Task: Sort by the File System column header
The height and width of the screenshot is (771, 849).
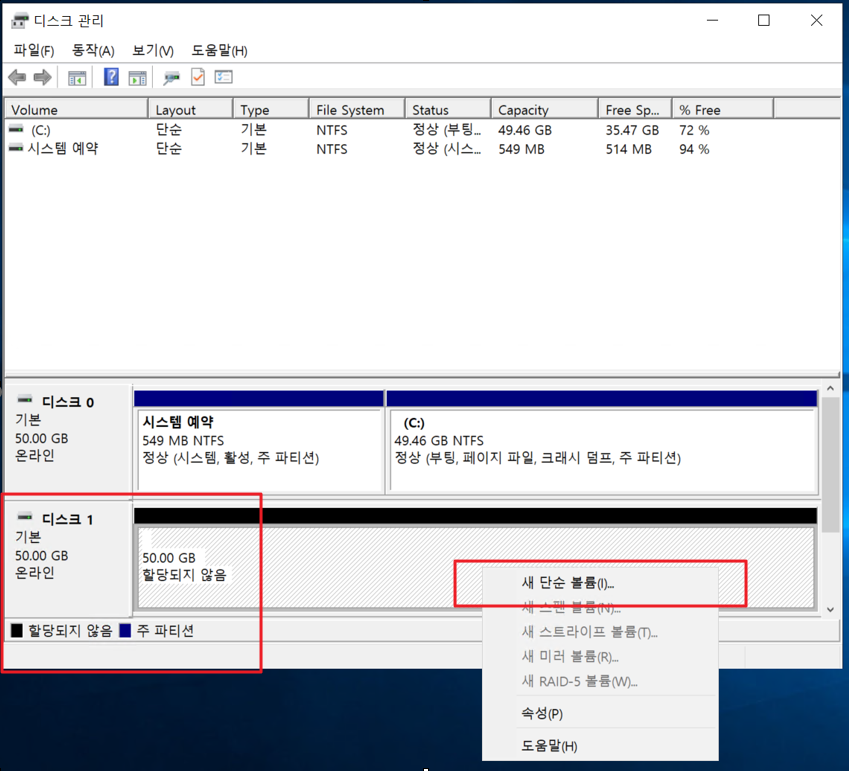Action: point(357,110)
